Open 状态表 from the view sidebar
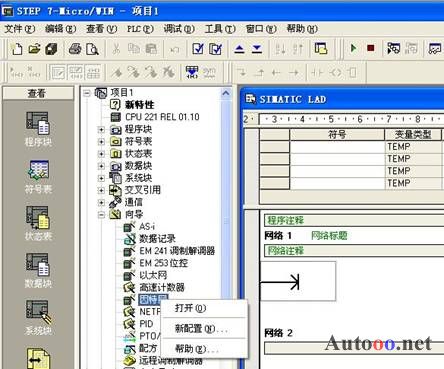The width and height of the screenshot is (444, 369). pyautogui.click(x=38, y=223)
